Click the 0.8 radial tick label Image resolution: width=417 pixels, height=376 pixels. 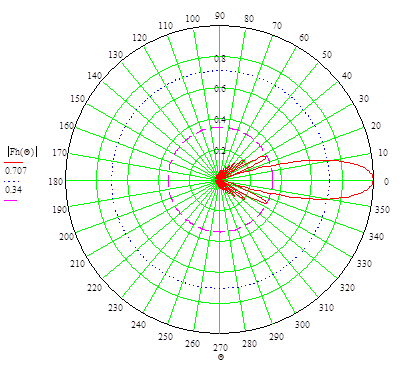tap(220, 59)
